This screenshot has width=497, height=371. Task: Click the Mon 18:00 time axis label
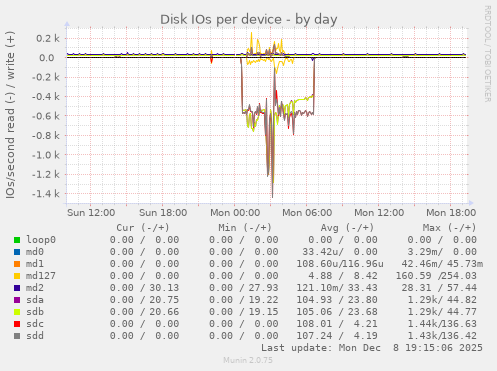pos(451,213)
